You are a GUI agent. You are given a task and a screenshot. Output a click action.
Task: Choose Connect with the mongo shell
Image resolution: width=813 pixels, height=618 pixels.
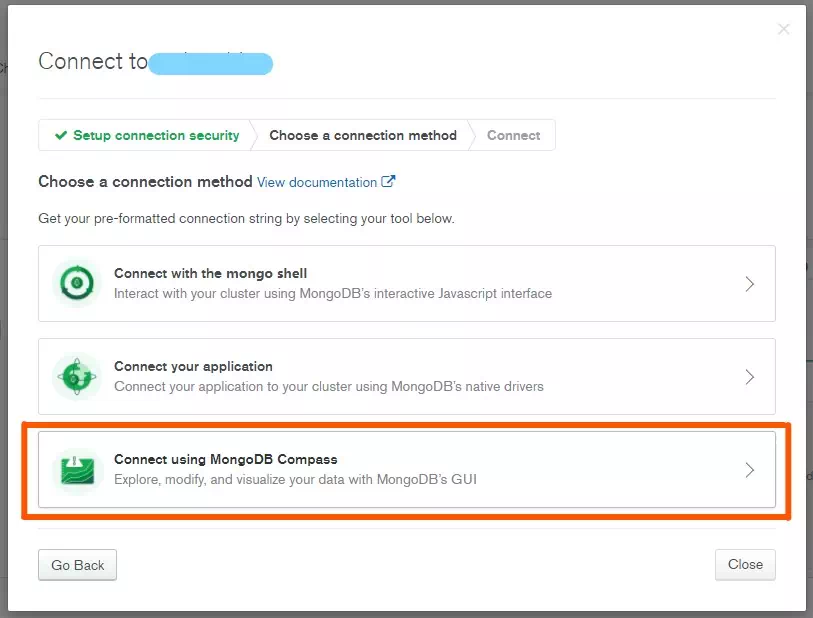(406, 284)
